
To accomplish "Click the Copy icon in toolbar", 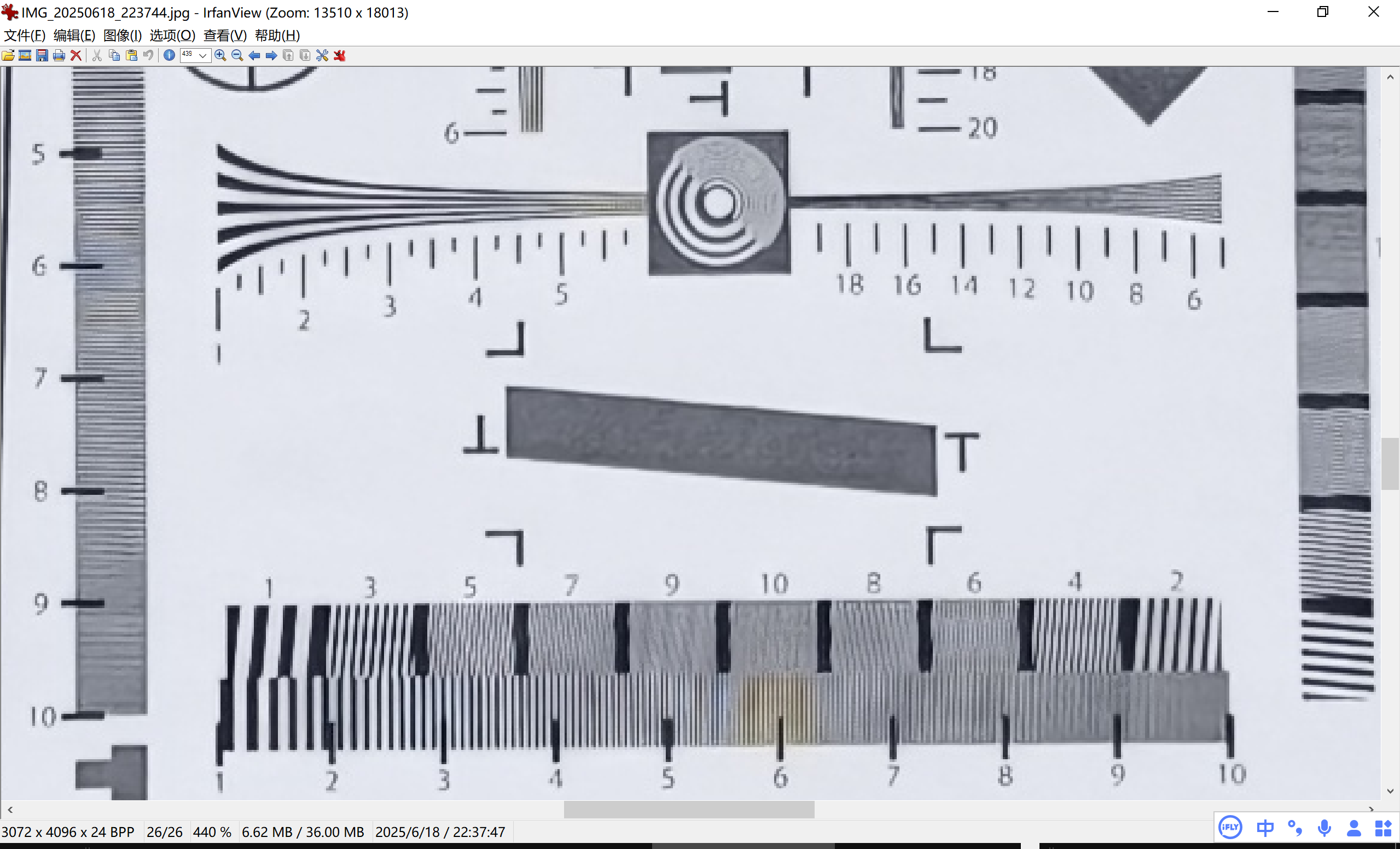I will click(x=114, y=55).
